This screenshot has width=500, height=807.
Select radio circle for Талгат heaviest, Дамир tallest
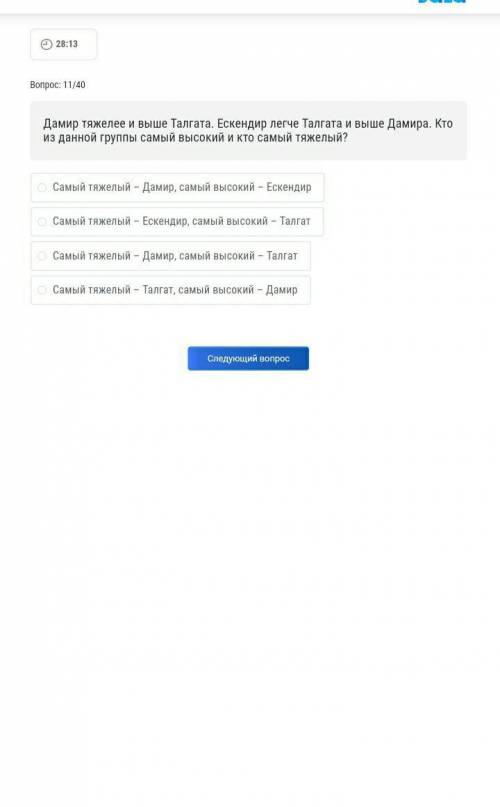[x=42, y=290]
